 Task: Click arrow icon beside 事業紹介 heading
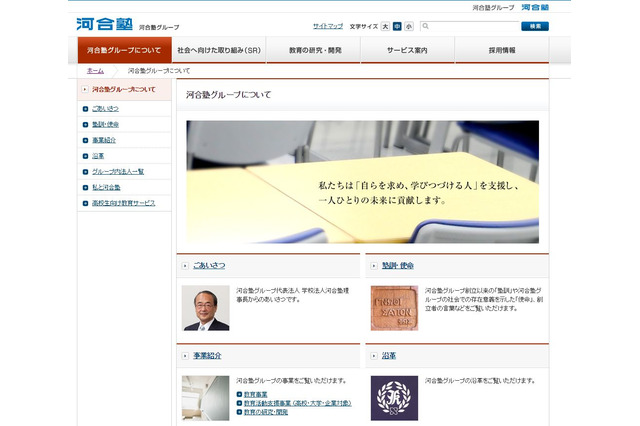[x=185, y=356]
